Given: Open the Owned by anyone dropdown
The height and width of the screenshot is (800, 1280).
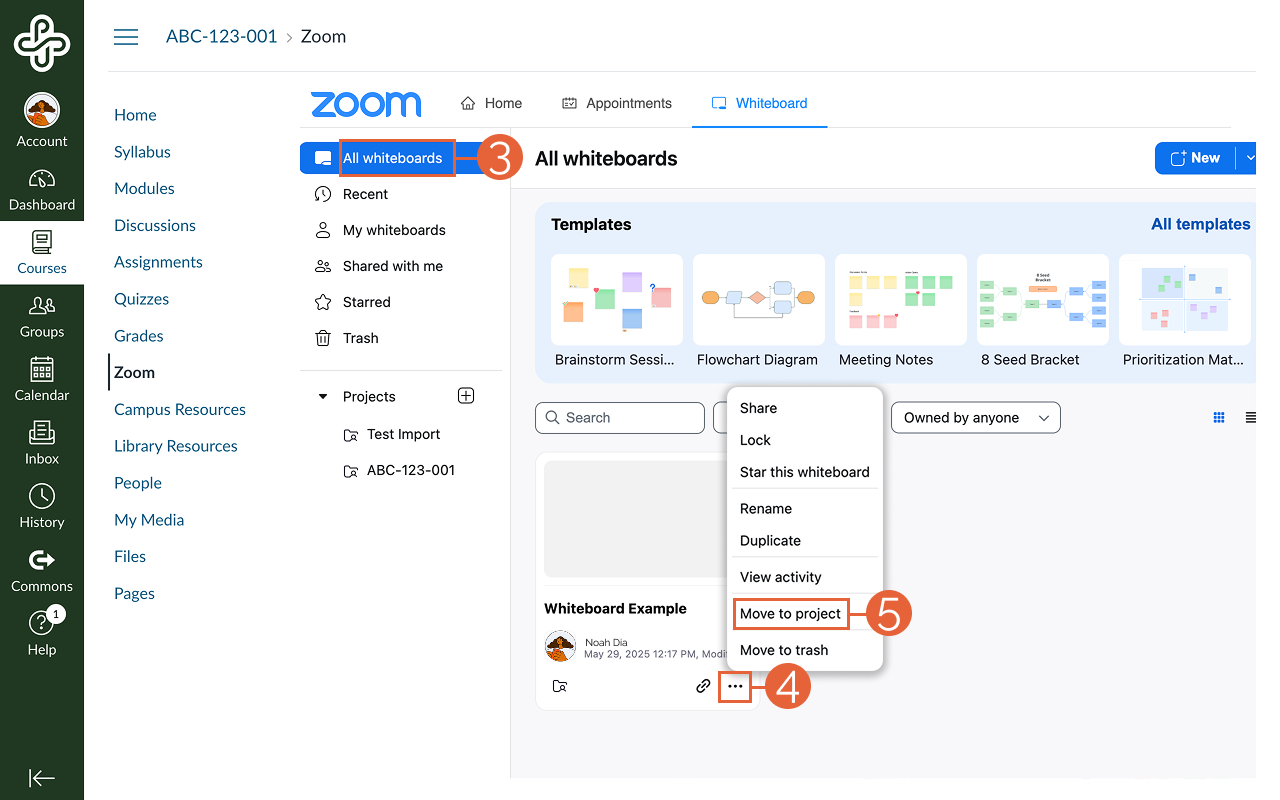Looking at the screenshot, I should [976, 418].
